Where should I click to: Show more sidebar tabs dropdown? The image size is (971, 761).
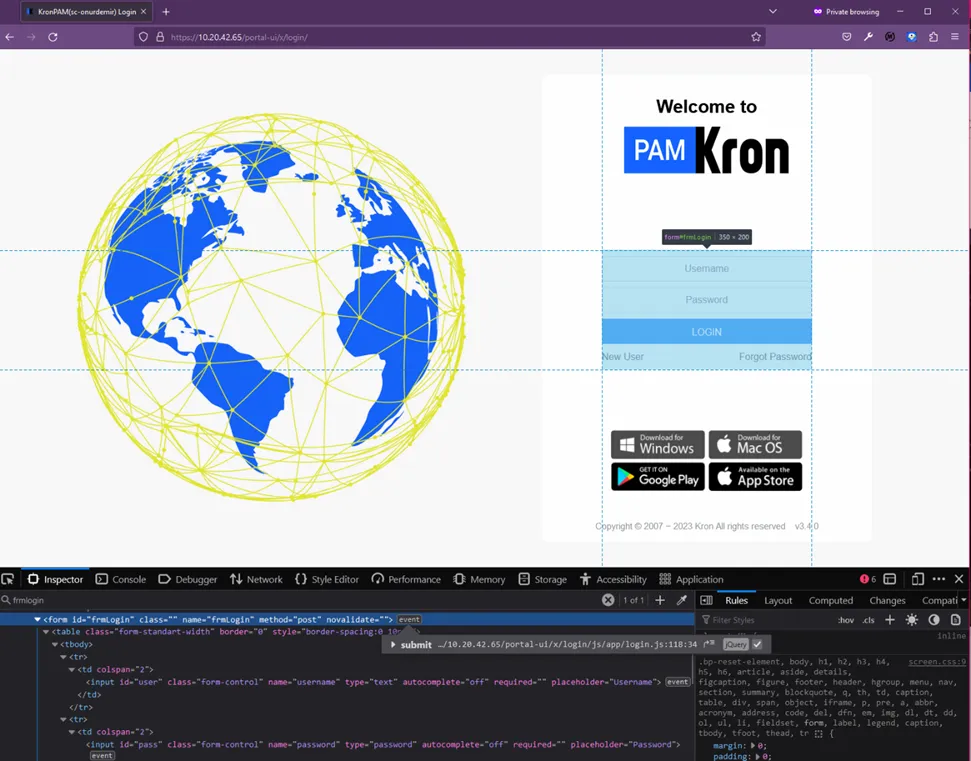click(x=964, y=600)
